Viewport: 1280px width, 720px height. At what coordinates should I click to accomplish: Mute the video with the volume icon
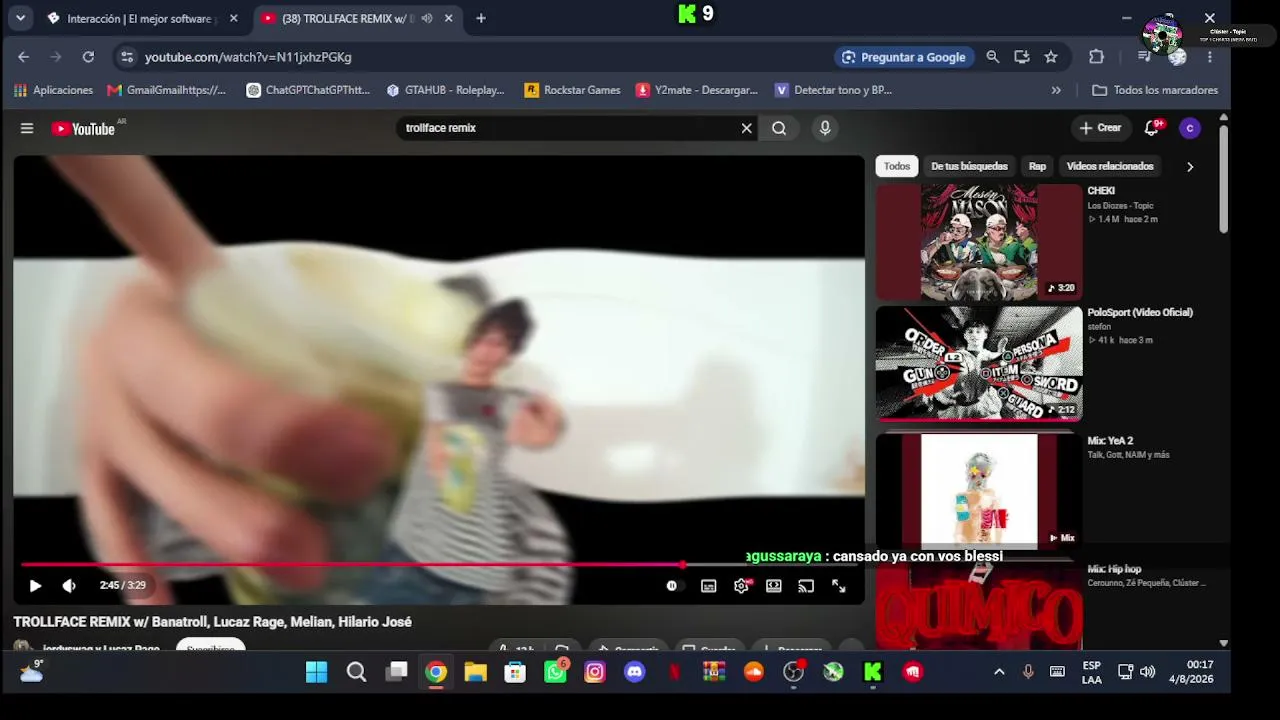coord(69,586)
